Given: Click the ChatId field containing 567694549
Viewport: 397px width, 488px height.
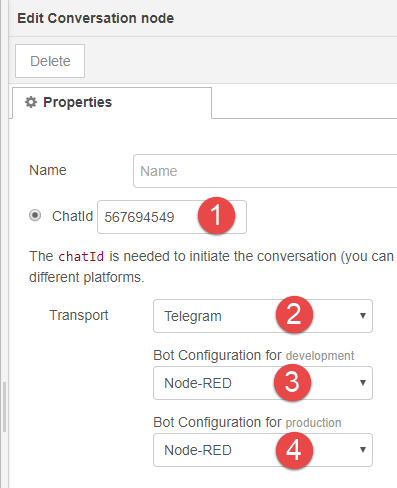Looking at the screenshot, I should point(172,217).
